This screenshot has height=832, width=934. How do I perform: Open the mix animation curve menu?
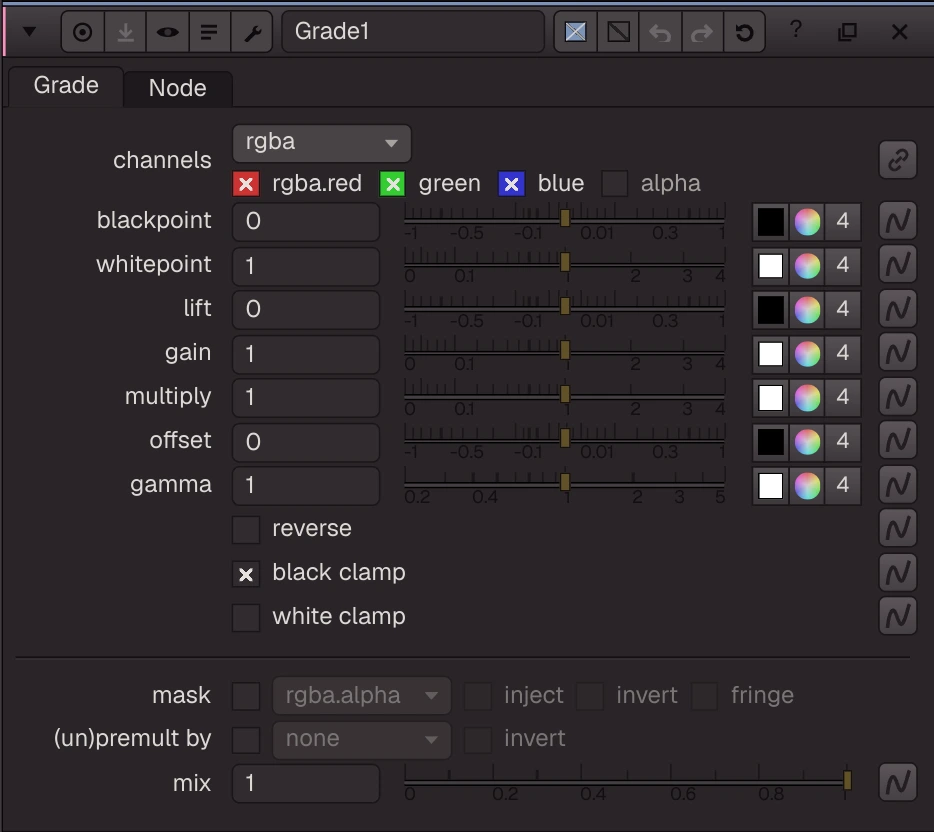tap(898, 783)
